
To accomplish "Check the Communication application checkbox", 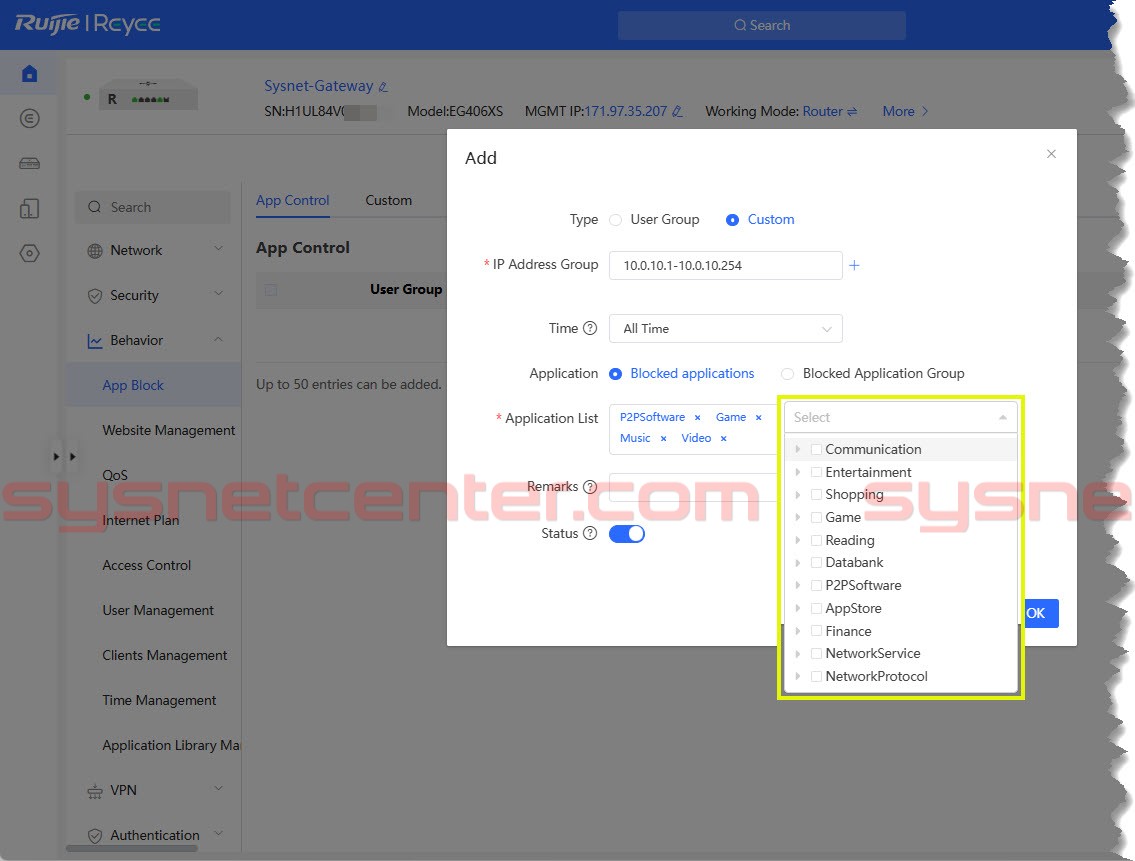I will pyautogui.click(x=816, y=449).
